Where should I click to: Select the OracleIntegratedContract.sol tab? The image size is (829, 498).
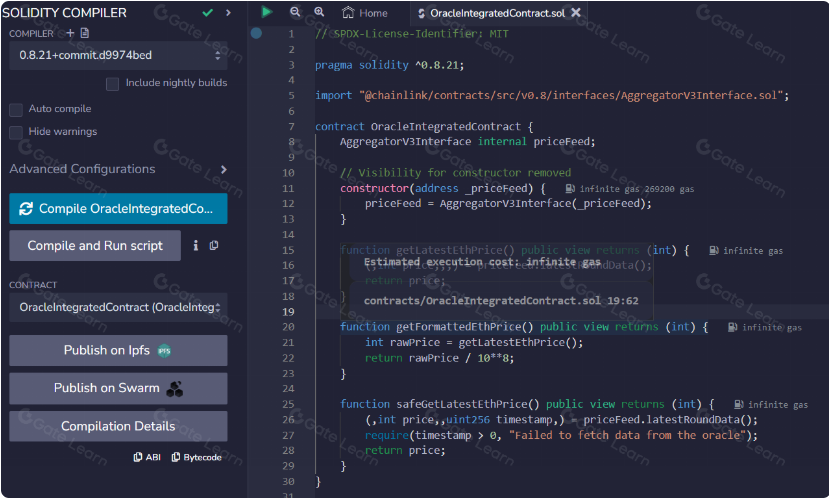click(x=497, y=13)
